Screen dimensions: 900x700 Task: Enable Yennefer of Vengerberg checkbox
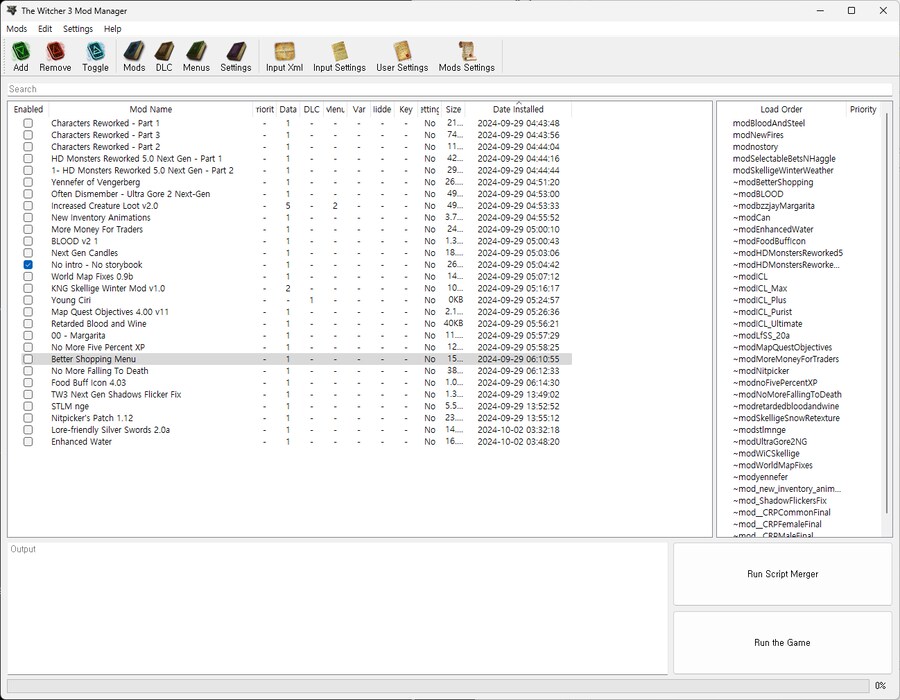click(28, 182)
